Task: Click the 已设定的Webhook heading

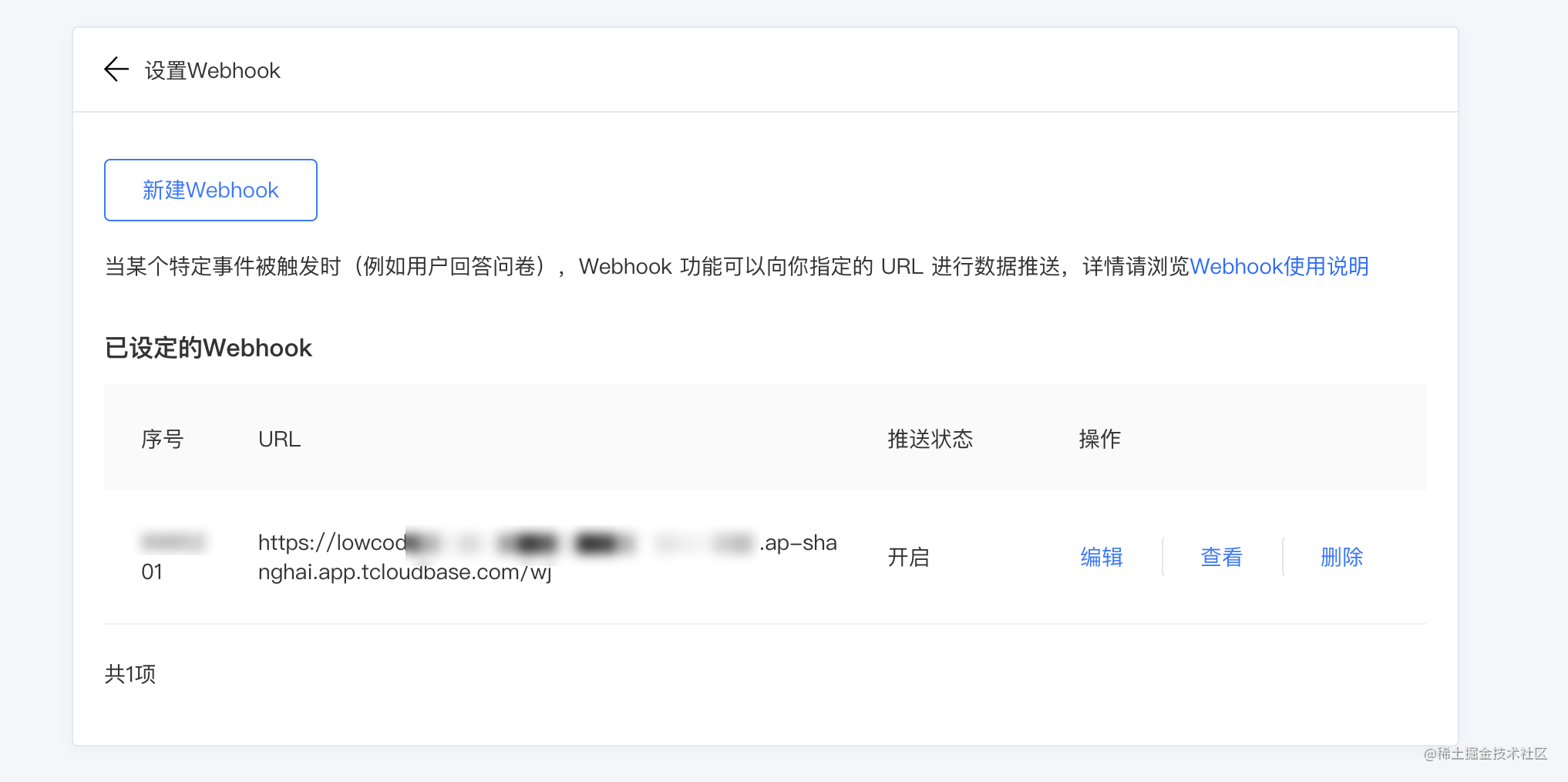Action: [208, 348]
